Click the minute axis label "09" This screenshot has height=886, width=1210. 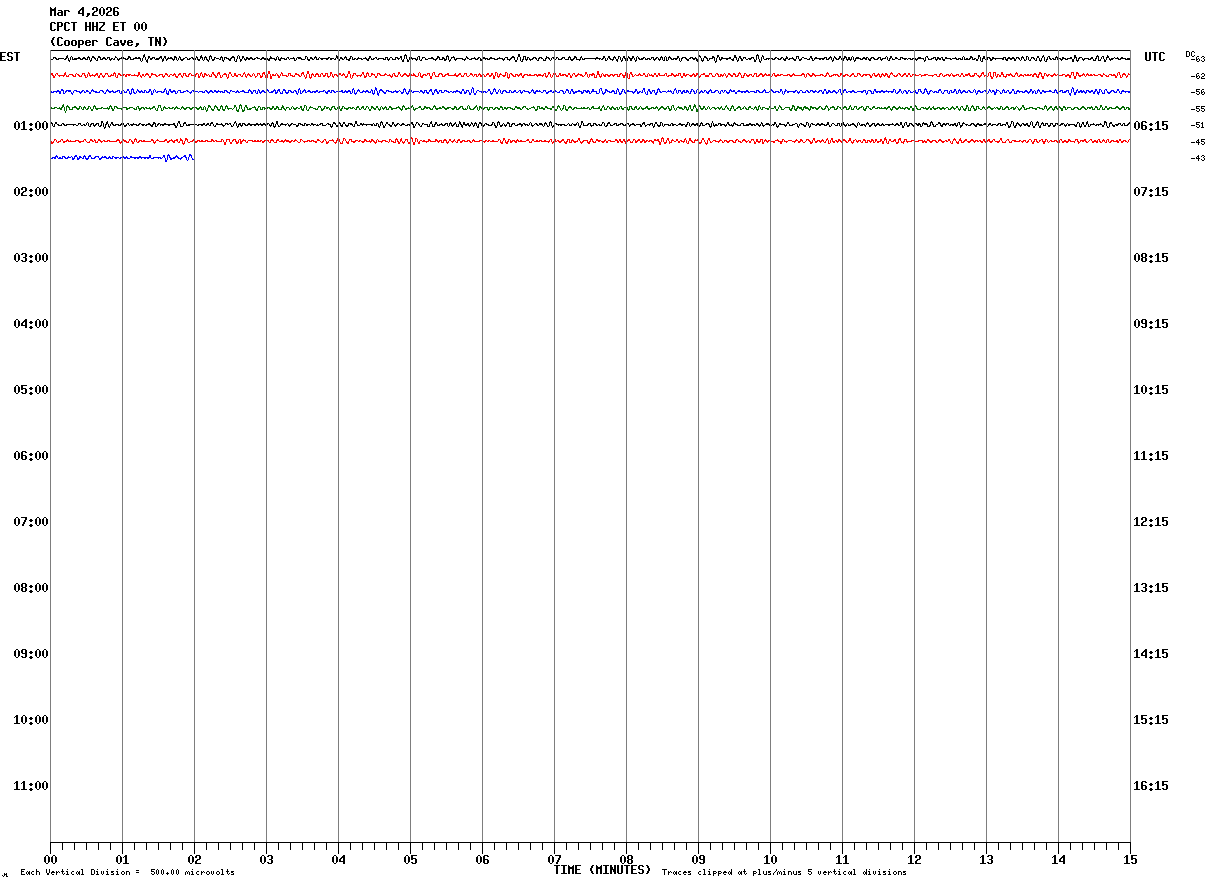click(698, 860)
